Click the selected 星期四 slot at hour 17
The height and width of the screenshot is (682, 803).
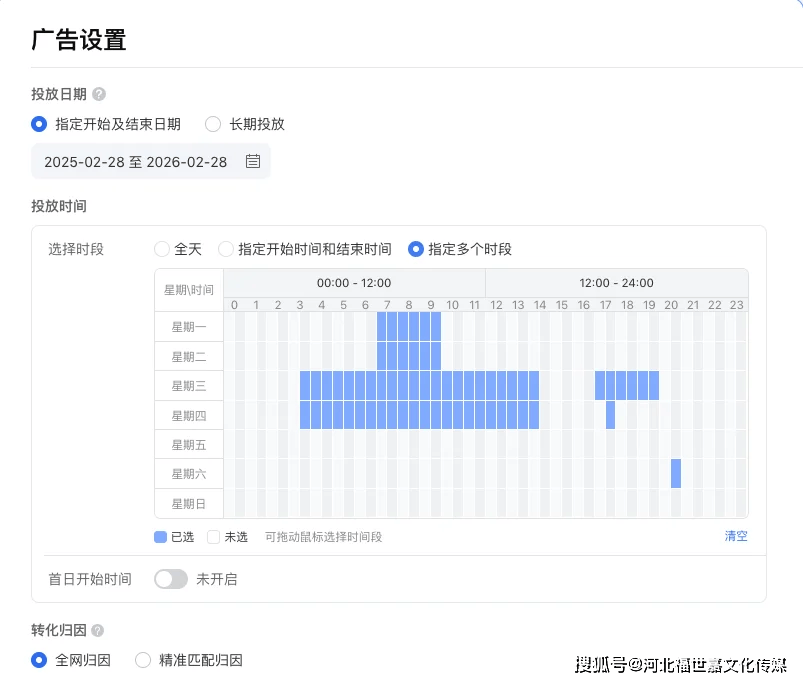pos(610,415)
